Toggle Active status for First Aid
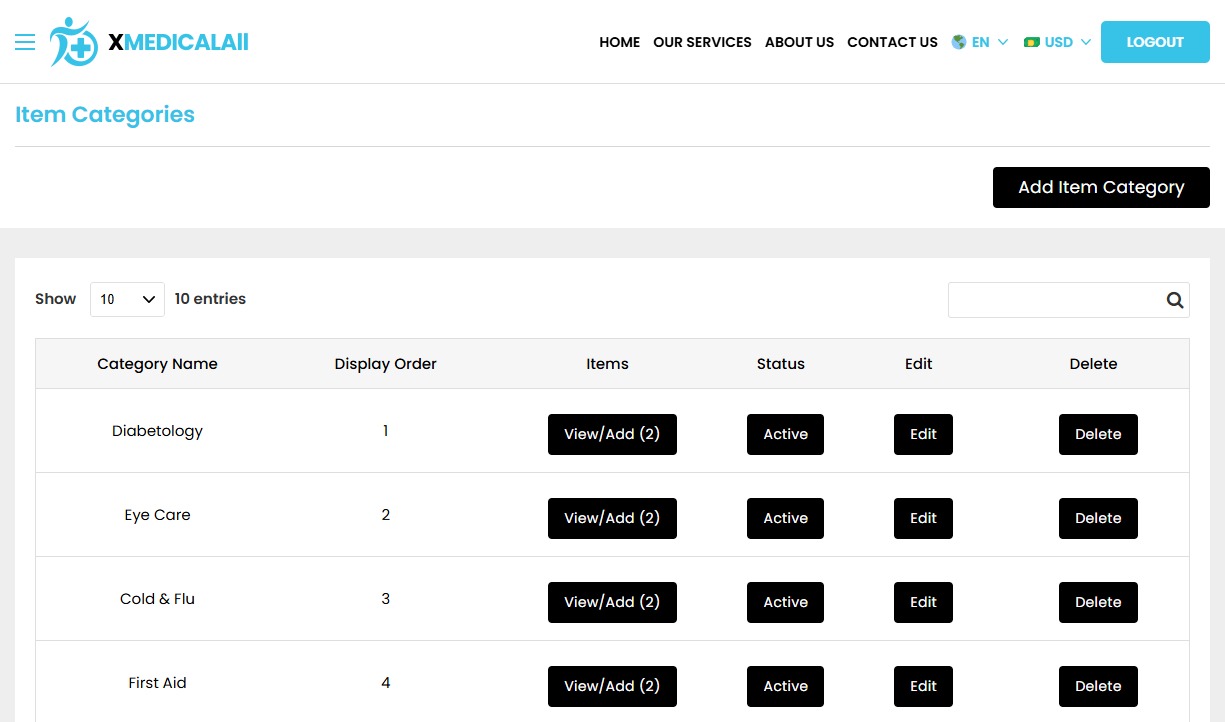 [785, 686]
